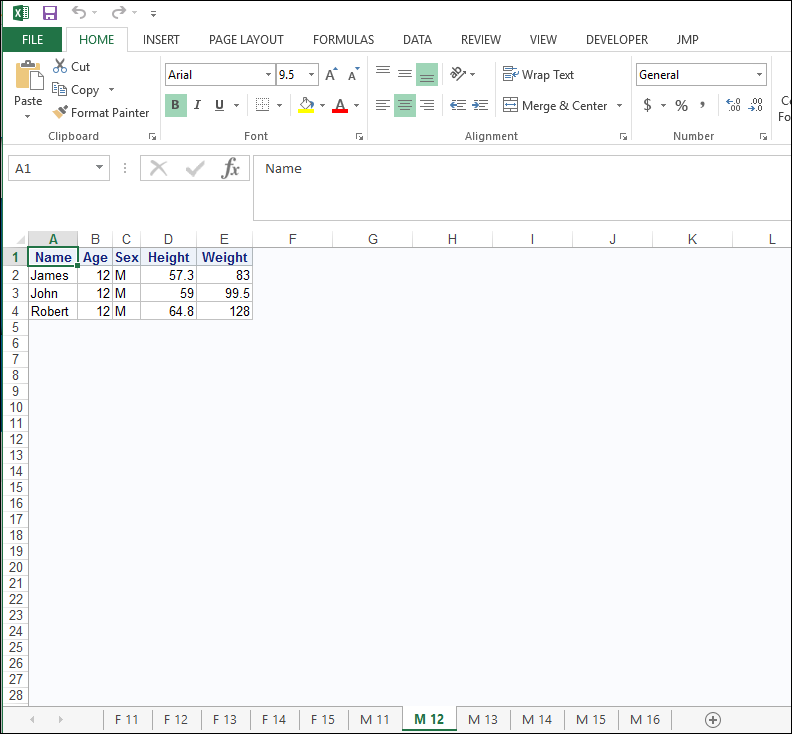Switch to the PAGE LAYOUT tab

point(246,39)
